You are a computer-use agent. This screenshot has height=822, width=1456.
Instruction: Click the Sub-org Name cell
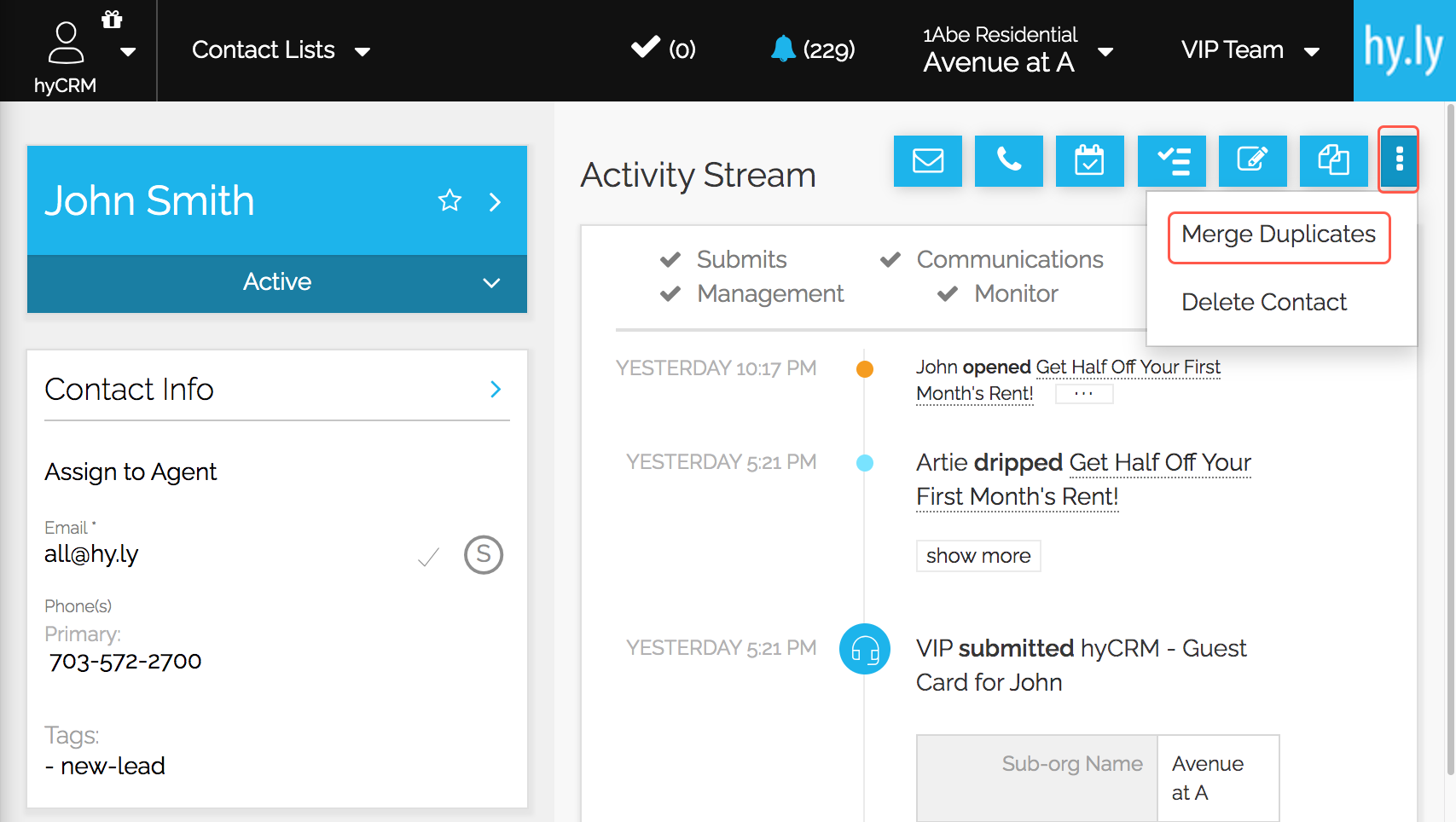coord(1037,779)
